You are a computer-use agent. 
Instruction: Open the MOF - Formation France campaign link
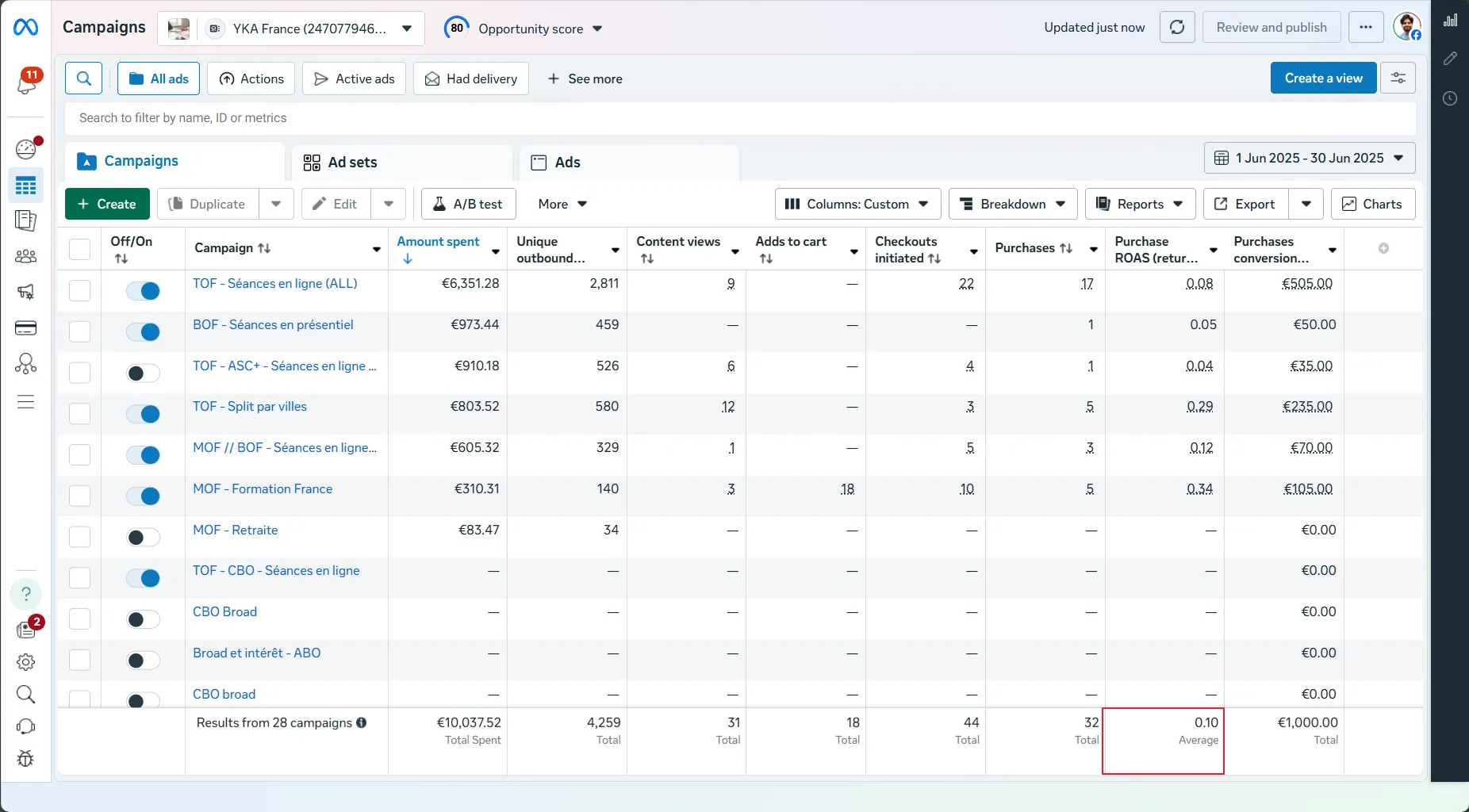point(263,488)
